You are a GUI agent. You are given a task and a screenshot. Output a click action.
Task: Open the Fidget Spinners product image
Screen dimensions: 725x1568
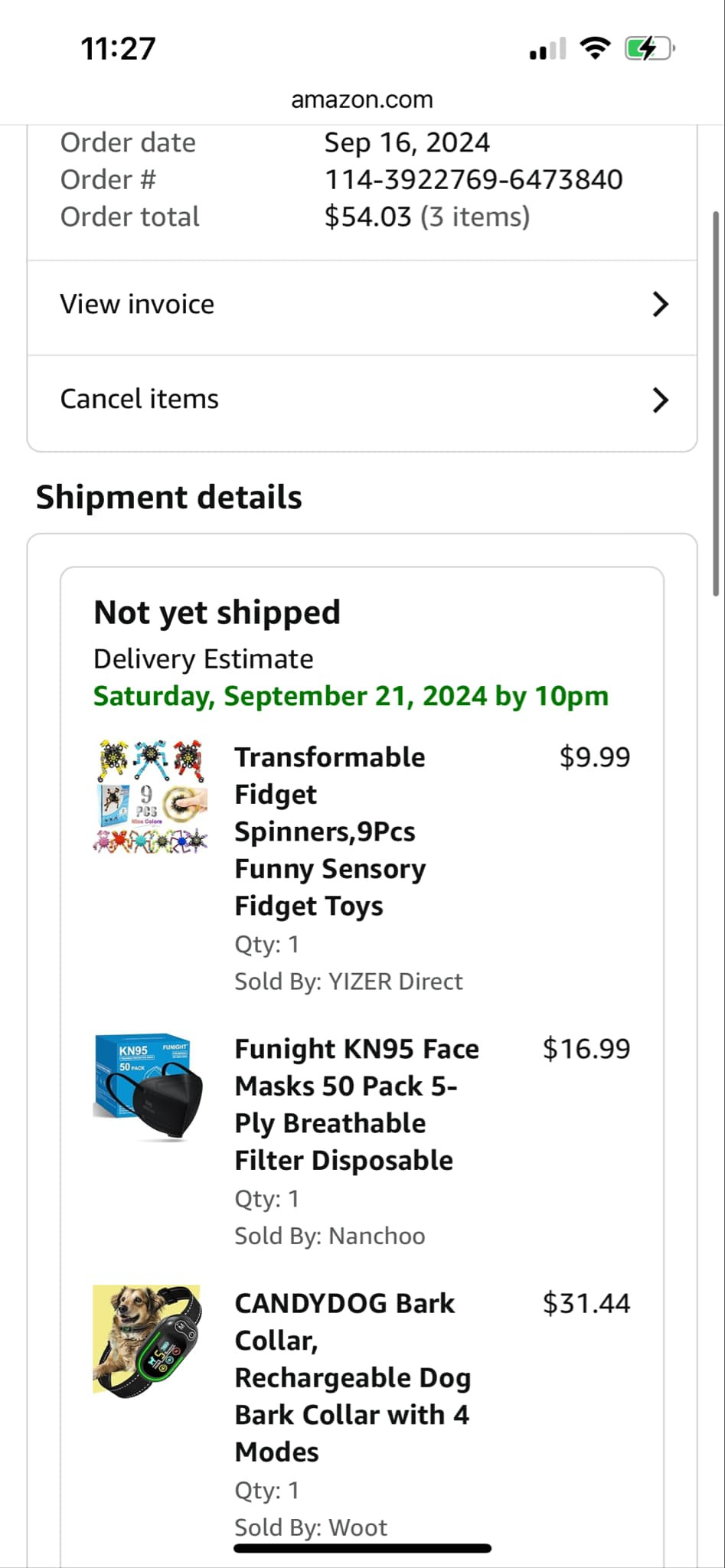150,796
